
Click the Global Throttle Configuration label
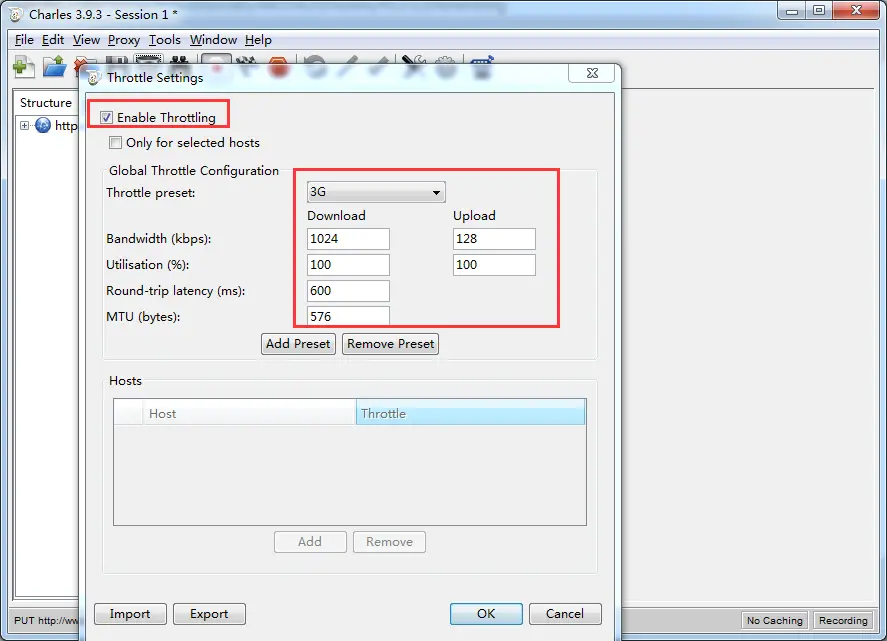(x=194, y=171)
